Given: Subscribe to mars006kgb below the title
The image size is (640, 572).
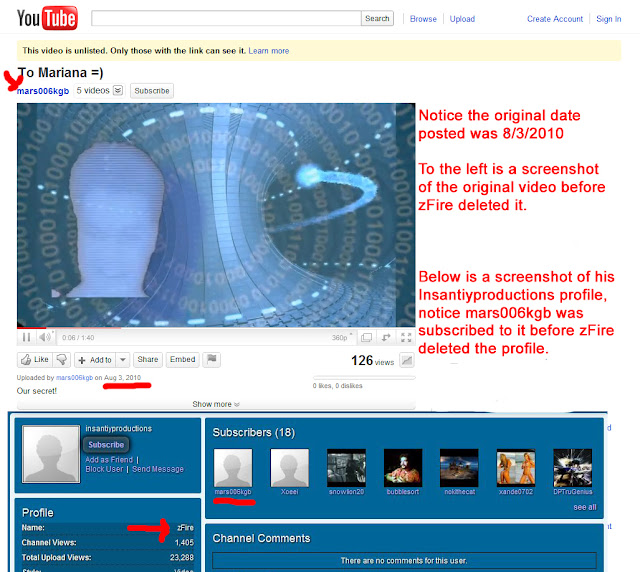Looking at the screenshot, I should point(152,91).
